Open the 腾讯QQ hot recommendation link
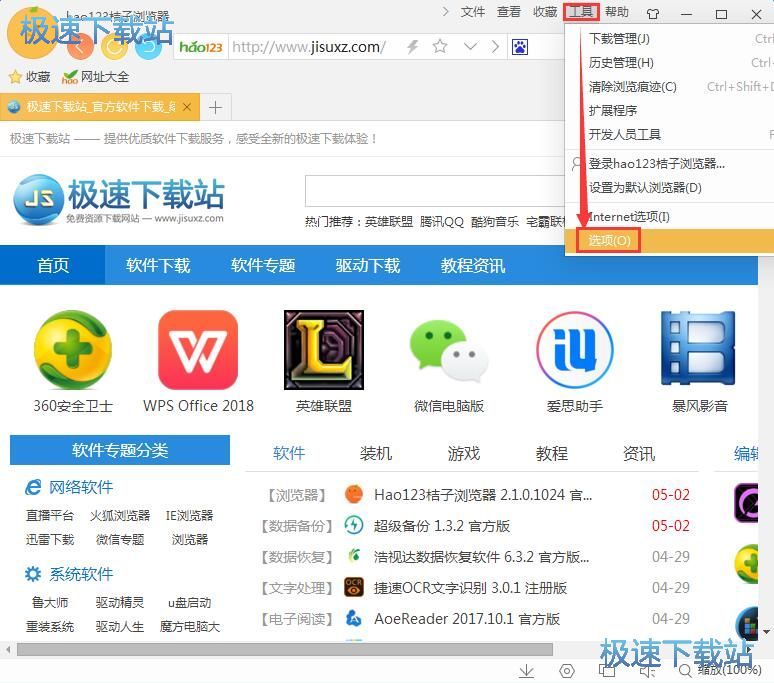774x683 pixels. [442, 222]
